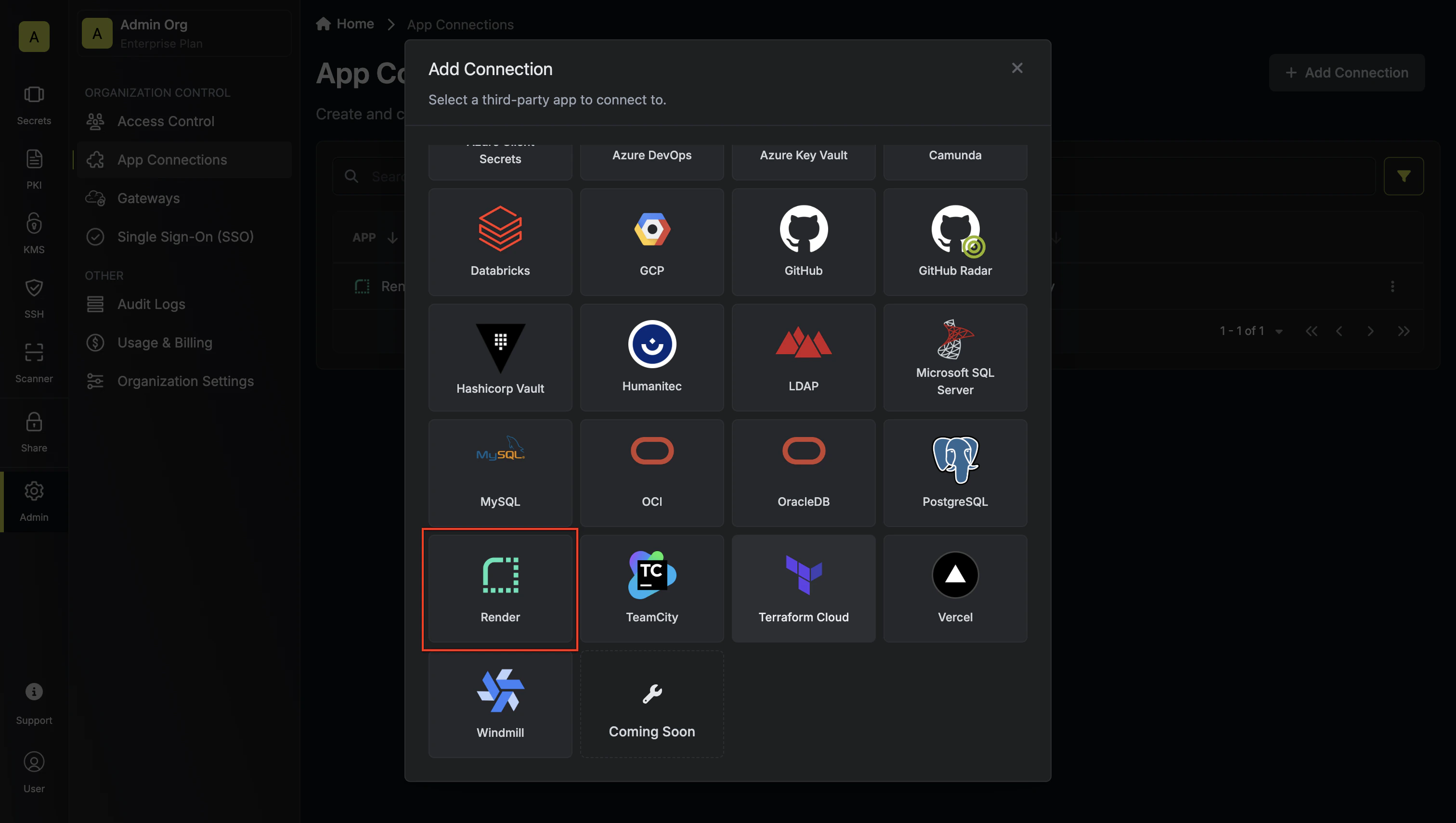Open the PKI section
This screenshot has width=1456, height=823.
(34, 169)
